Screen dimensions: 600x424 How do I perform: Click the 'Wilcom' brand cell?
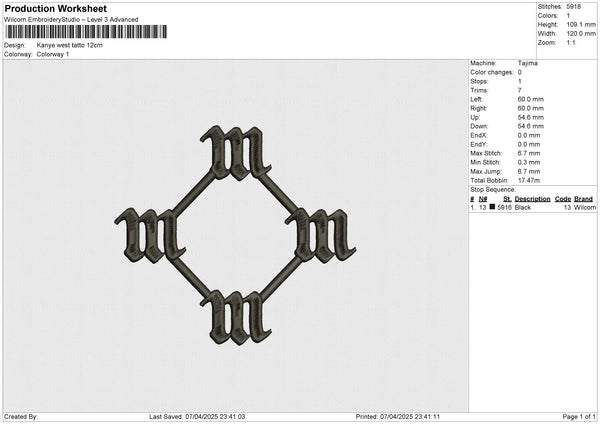(x=585, y=207)
